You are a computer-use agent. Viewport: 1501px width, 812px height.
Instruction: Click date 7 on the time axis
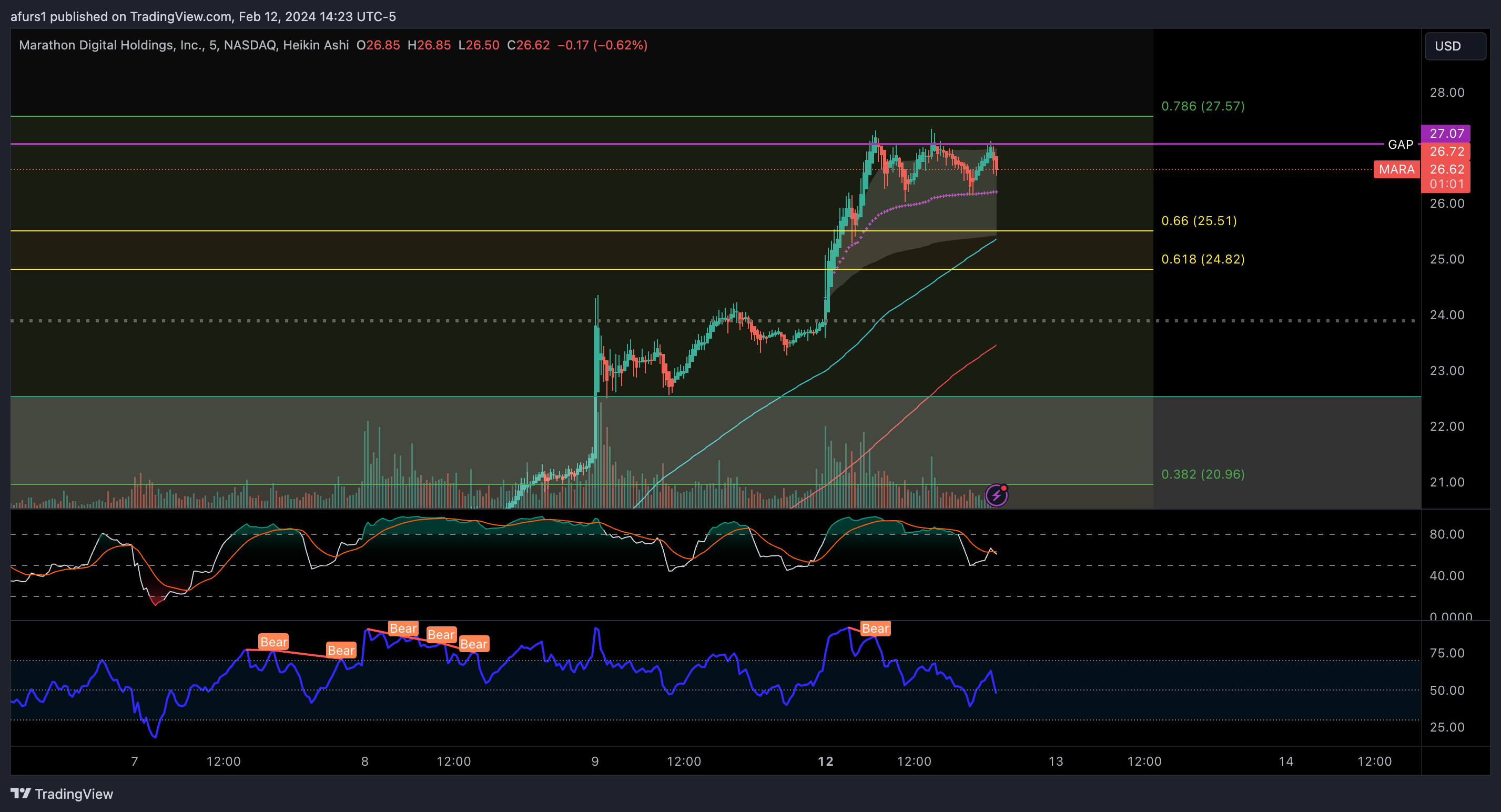click(135, 762)
